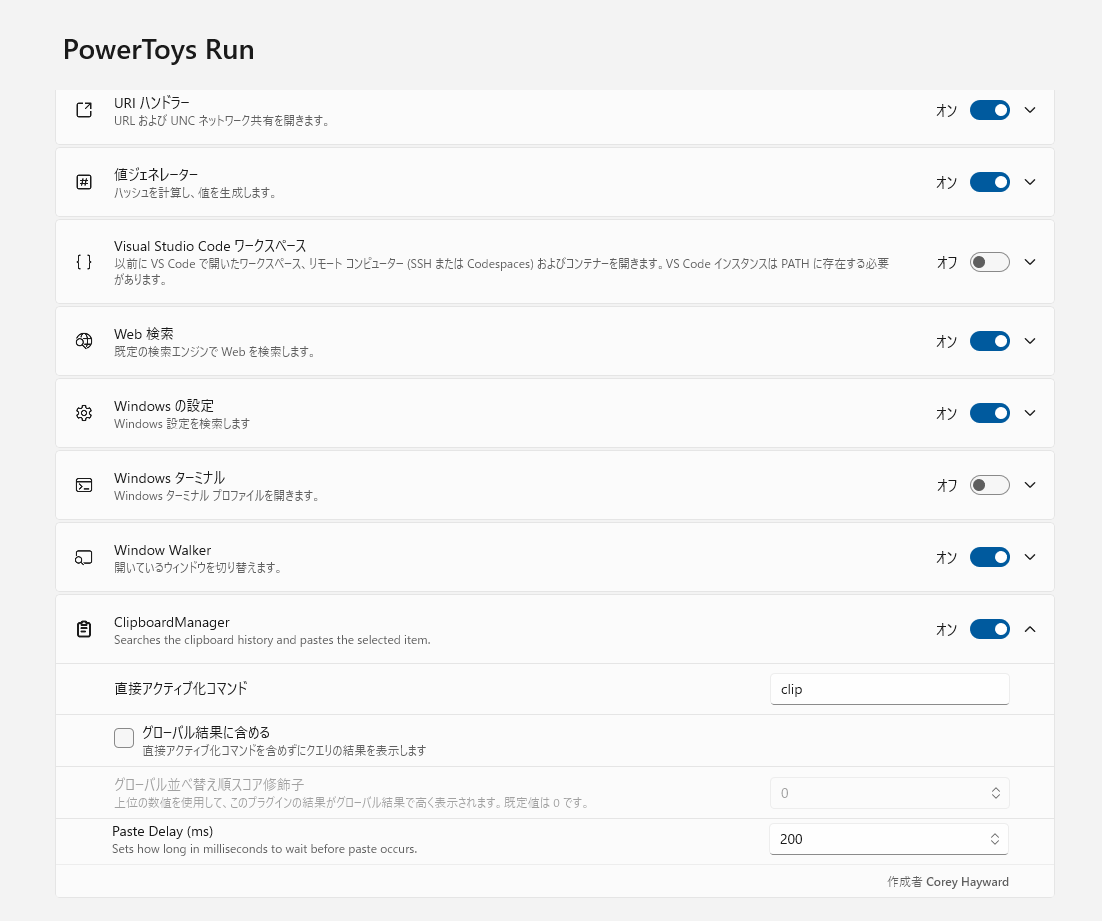This screenshot has height=921, width=1102.
Task: Enable Visual Studio Code ワークスペース toggle
Action: tap(990, 262)
